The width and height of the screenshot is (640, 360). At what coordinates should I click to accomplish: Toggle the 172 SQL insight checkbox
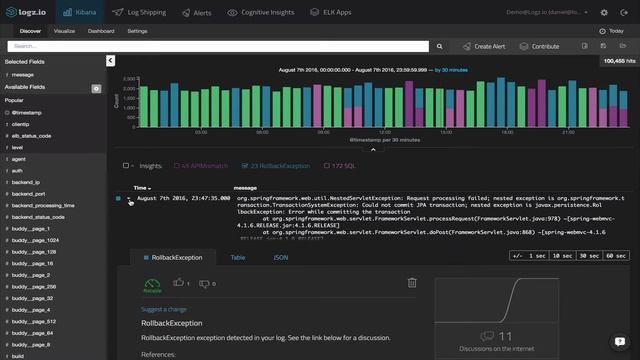327,166
